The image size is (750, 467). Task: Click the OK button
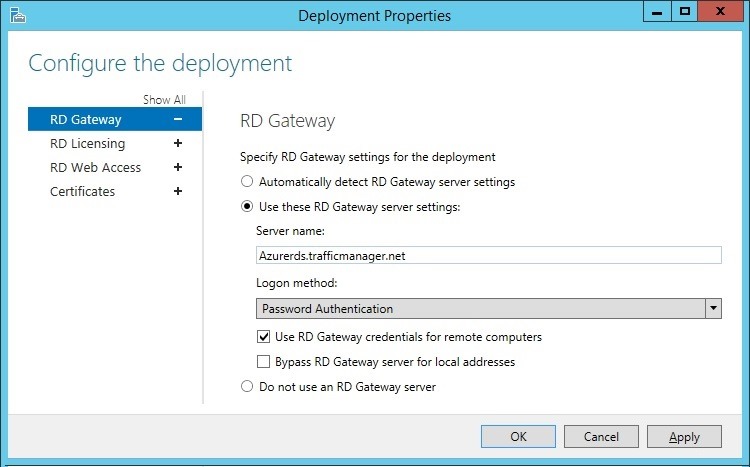click(518, 436)
